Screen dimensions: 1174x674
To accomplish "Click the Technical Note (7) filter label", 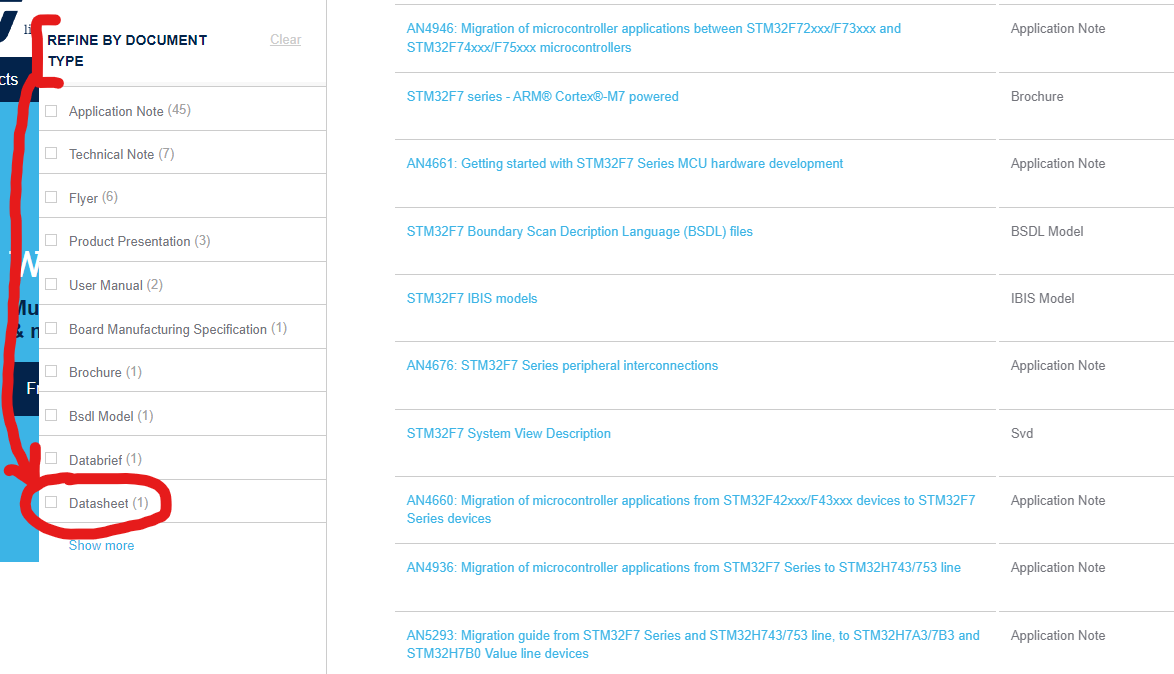I will 121,154.
